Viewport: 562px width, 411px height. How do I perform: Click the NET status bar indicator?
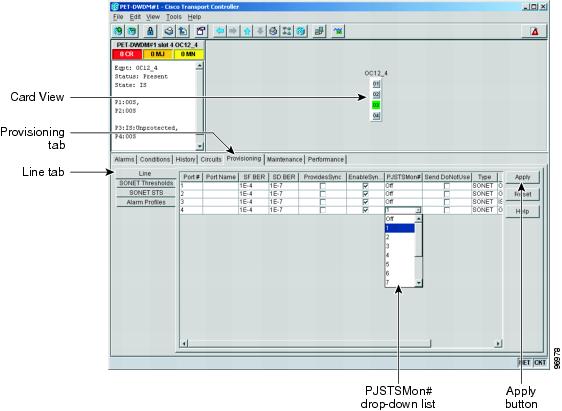[x=525, y=363]
